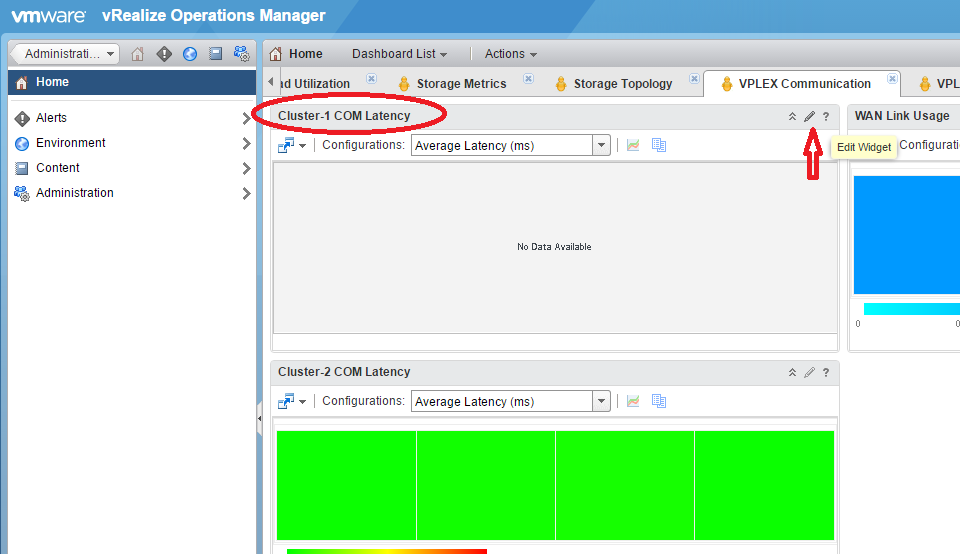Click the No Data Available message
This screenshot has width=960, height=554.
[554, 247]
